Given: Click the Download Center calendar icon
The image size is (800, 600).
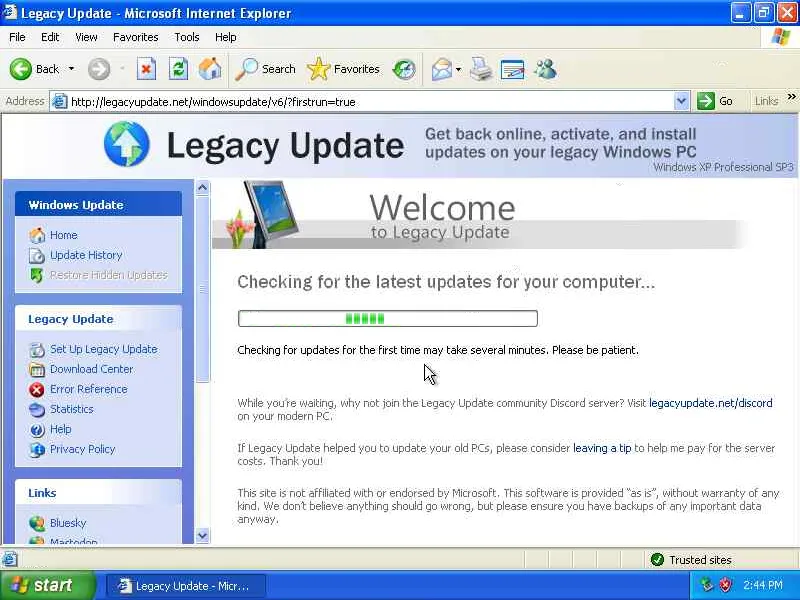Looking at the screenshot, I should [37, 369].
